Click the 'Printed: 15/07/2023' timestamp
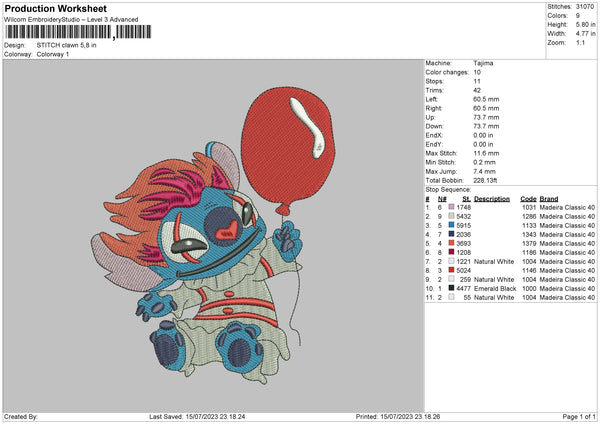This screenshot has width=600, height=424. click(x=398, y=416)
